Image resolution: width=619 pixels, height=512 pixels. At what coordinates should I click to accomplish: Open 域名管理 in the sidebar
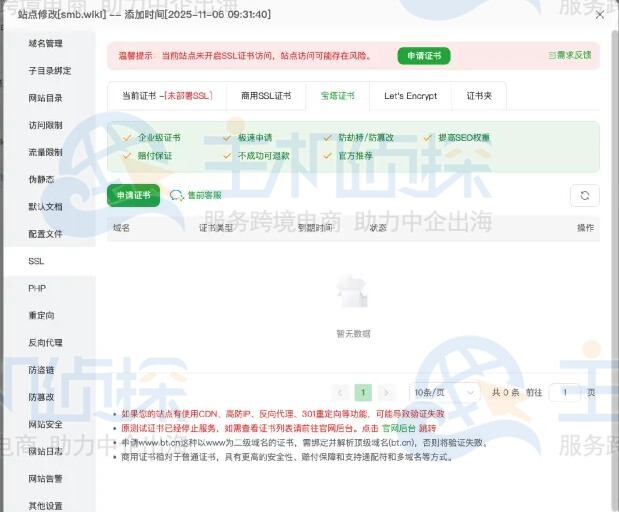[x=45, y=43]
